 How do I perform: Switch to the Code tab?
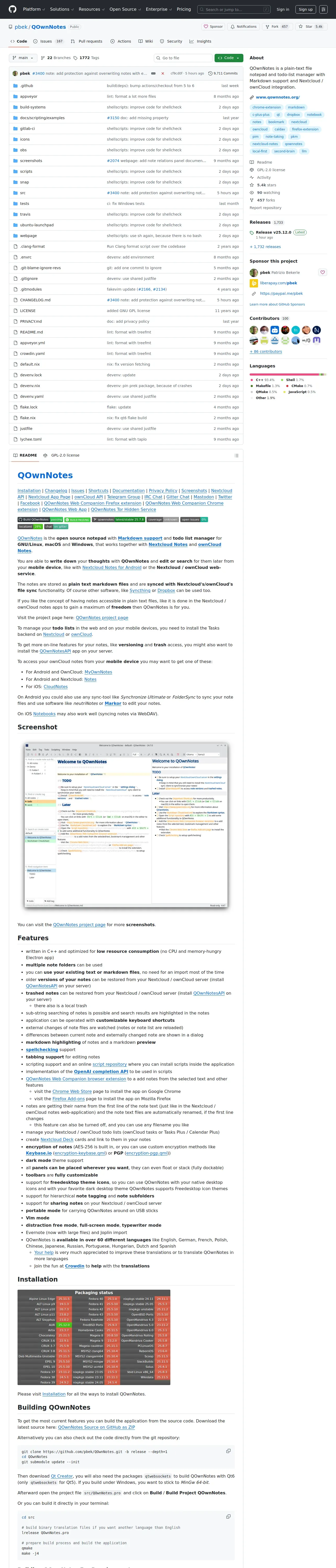coord(18,41)
